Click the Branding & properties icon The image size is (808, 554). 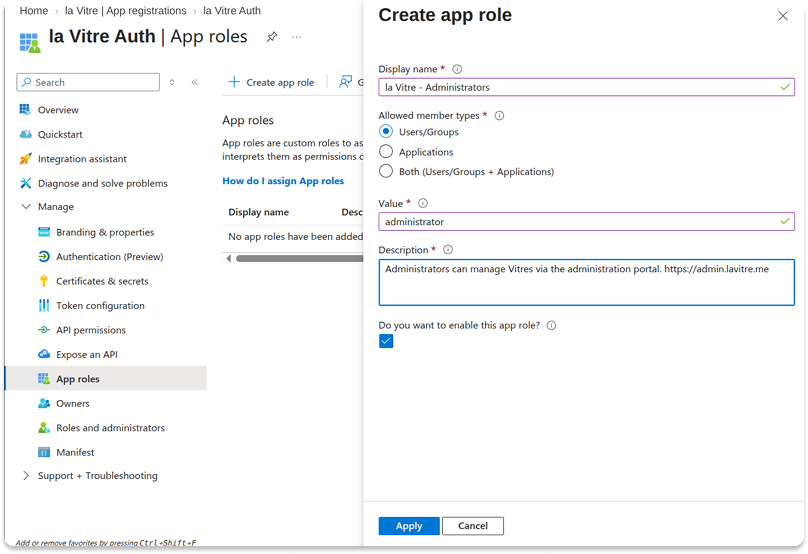click(x=44, y=232)
